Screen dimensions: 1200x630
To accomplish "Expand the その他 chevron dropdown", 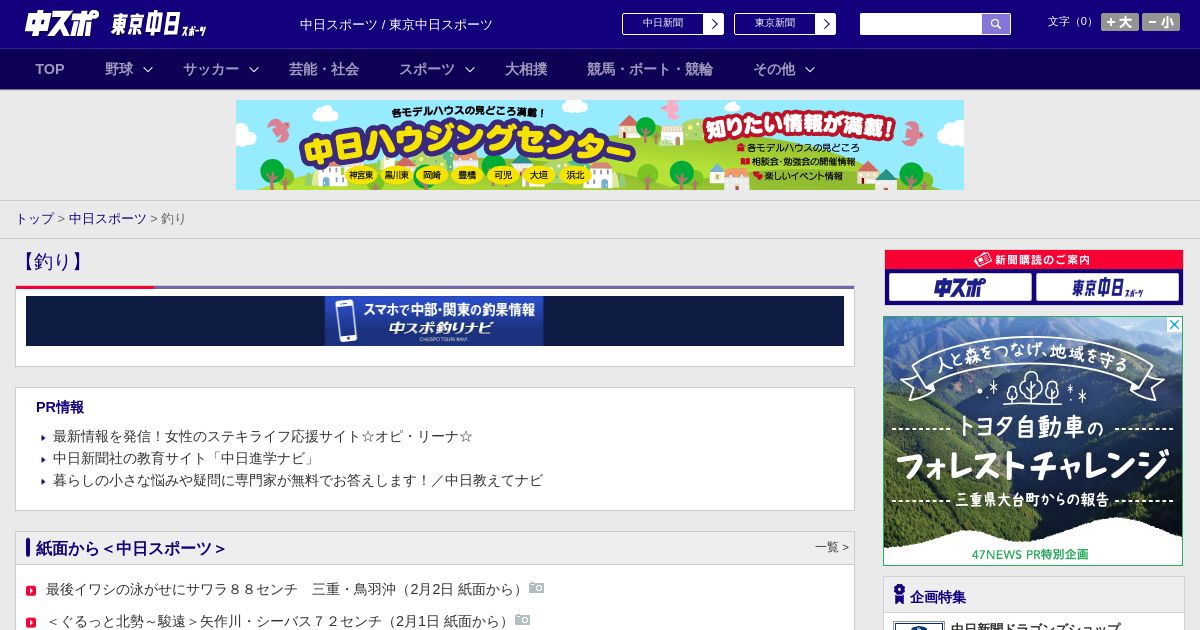I will [x=810, y=69].
